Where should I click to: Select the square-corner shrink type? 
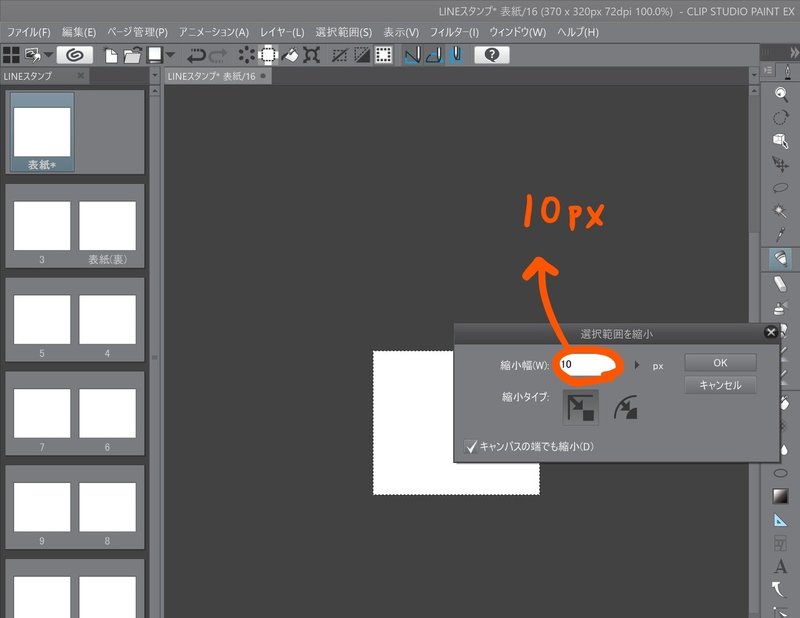click(x=581, y=407)
